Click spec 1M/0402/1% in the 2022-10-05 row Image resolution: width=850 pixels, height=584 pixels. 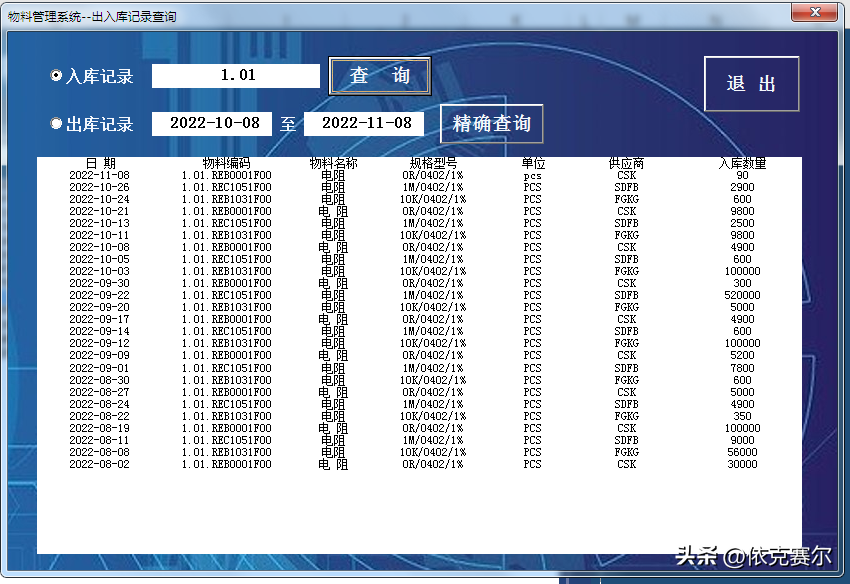(433, 259)
